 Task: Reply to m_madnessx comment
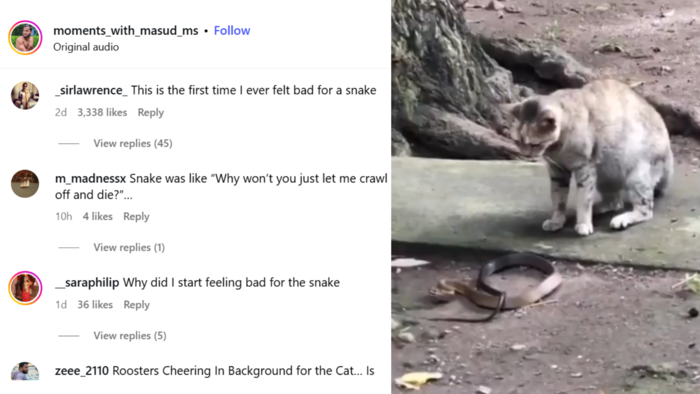(x=136, y=216)
